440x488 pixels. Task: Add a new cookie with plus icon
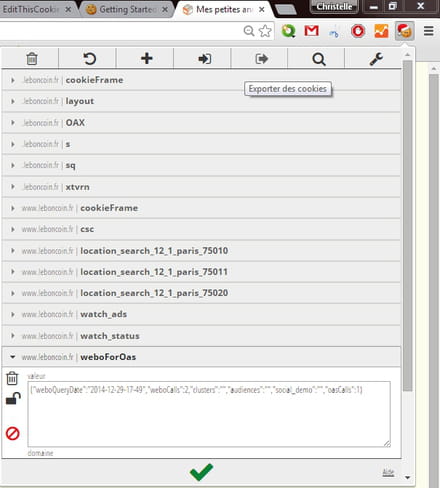[147, 59]
